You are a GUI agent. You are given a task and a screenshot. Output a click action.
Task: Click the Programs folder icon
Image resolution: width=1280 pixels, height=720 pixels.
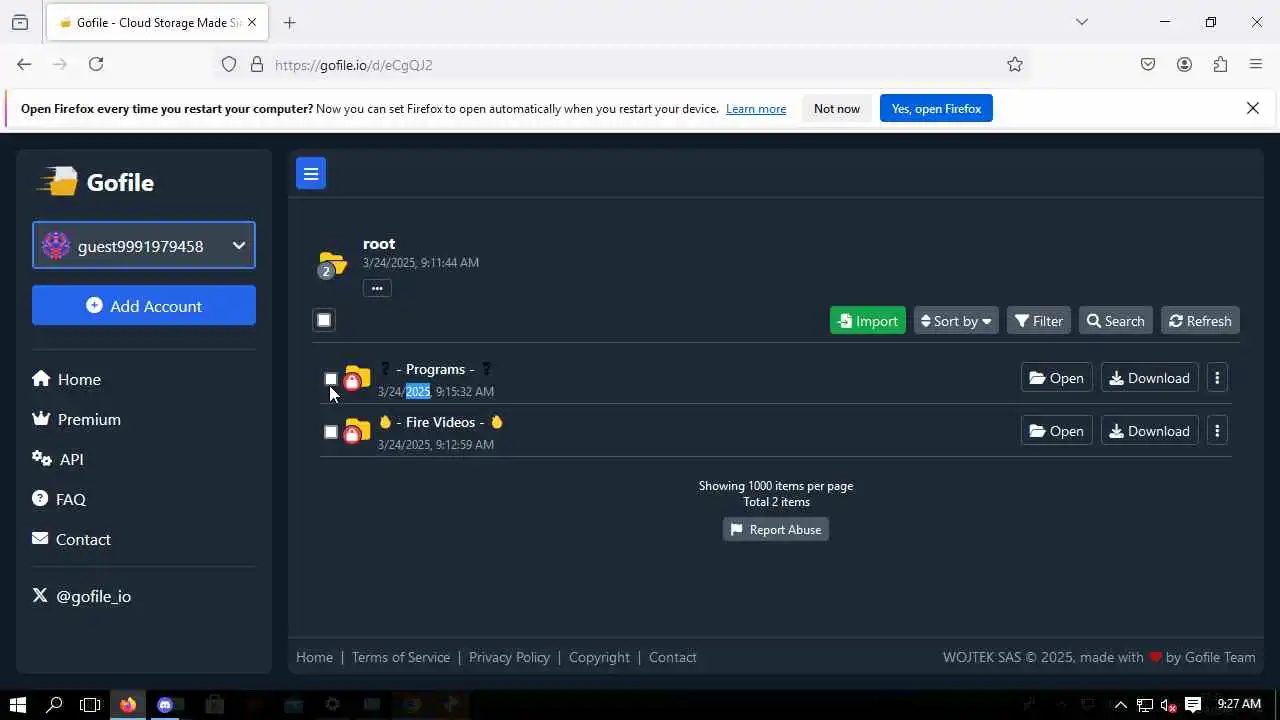point(357,379)
